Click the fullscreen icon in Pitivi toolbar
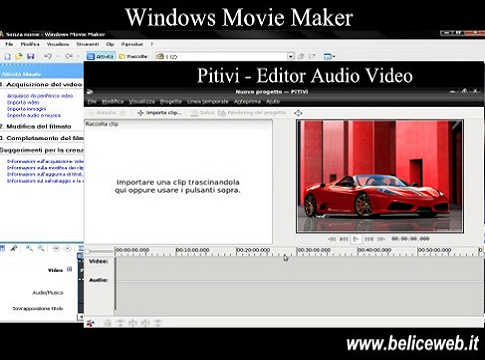The width and height of the screenshot is (485, 360). (298, 113)
